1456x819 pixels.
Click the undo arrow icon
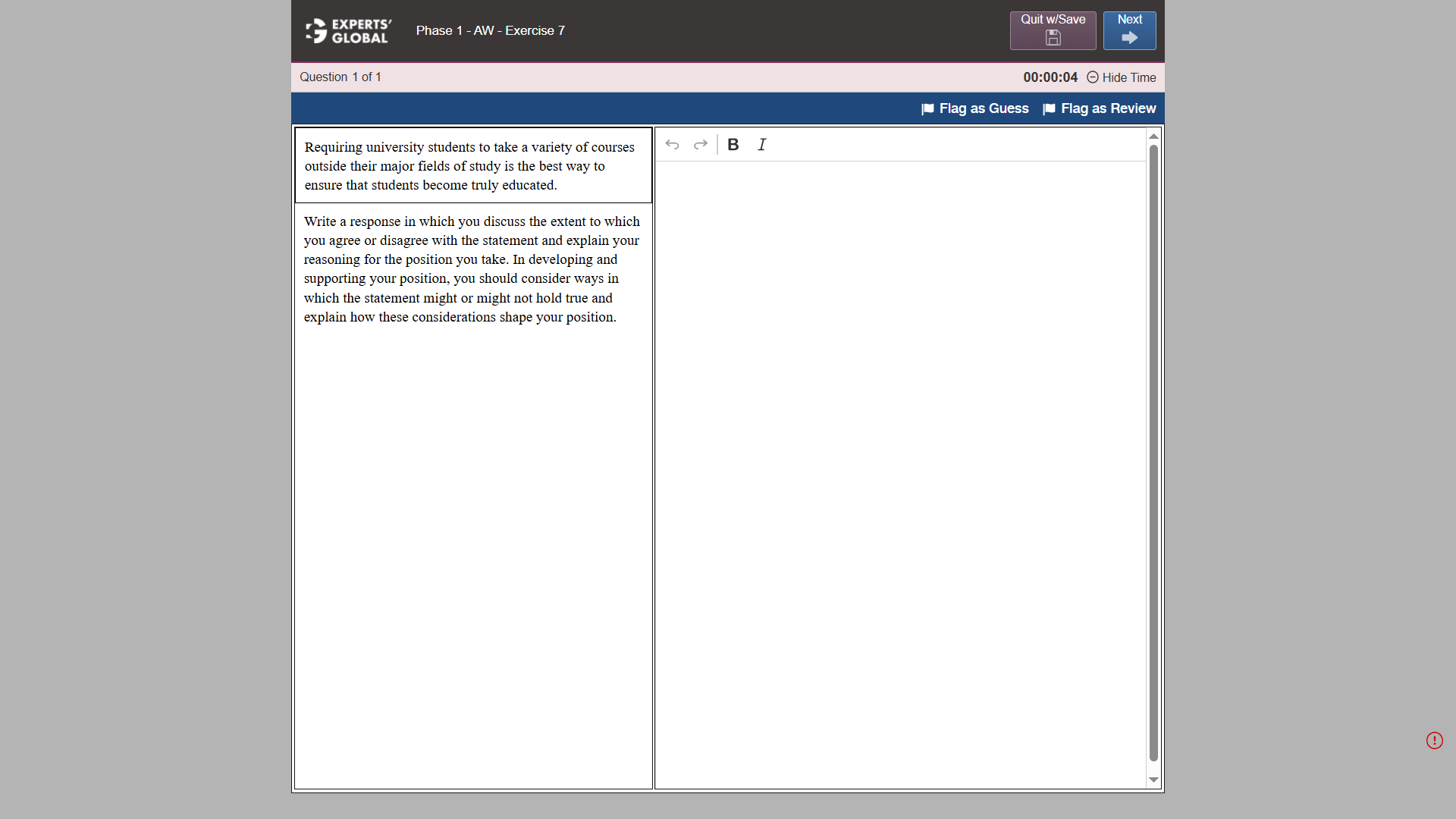coord(672,144)
